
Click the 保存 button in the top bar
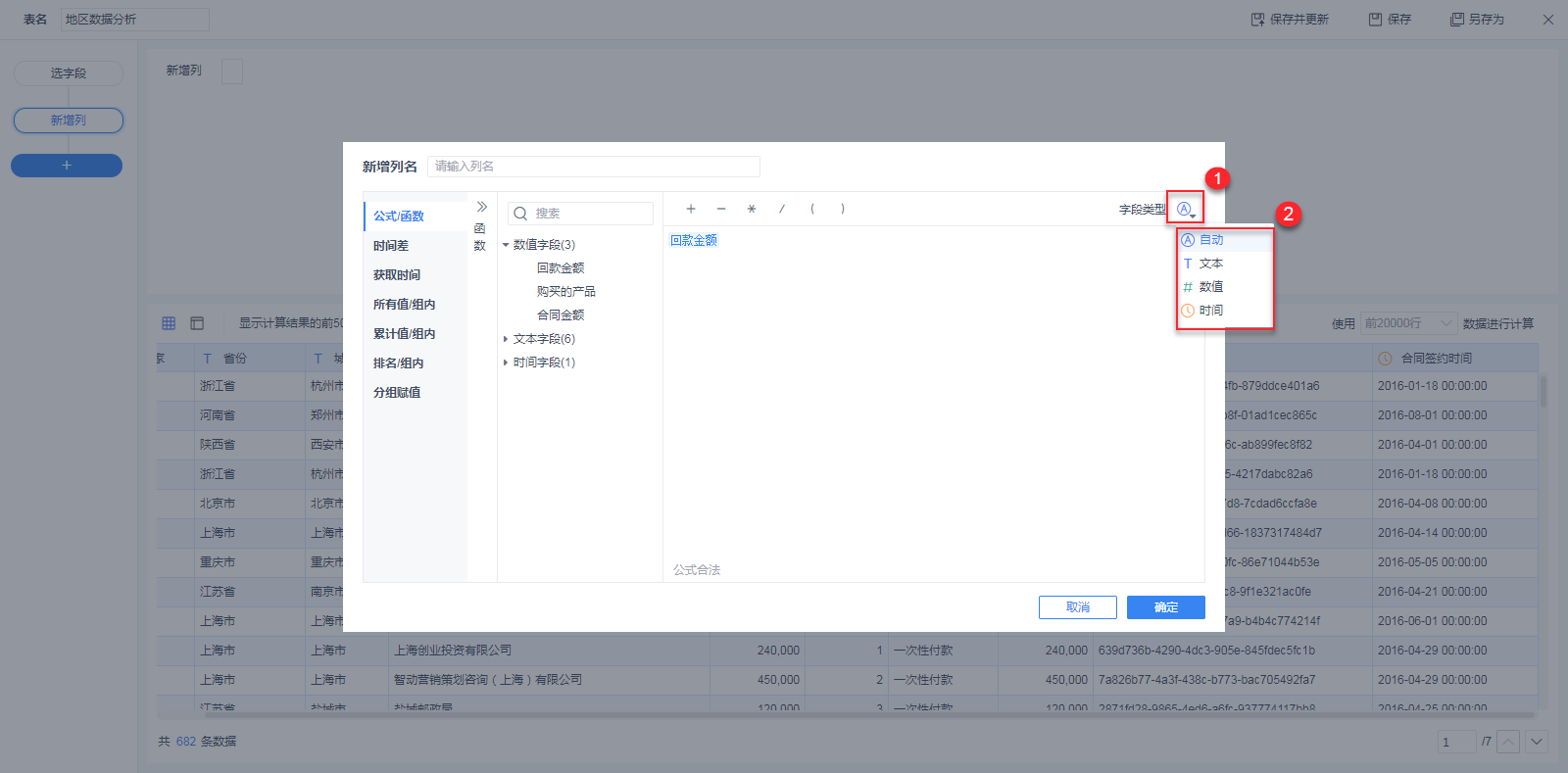1391,20
